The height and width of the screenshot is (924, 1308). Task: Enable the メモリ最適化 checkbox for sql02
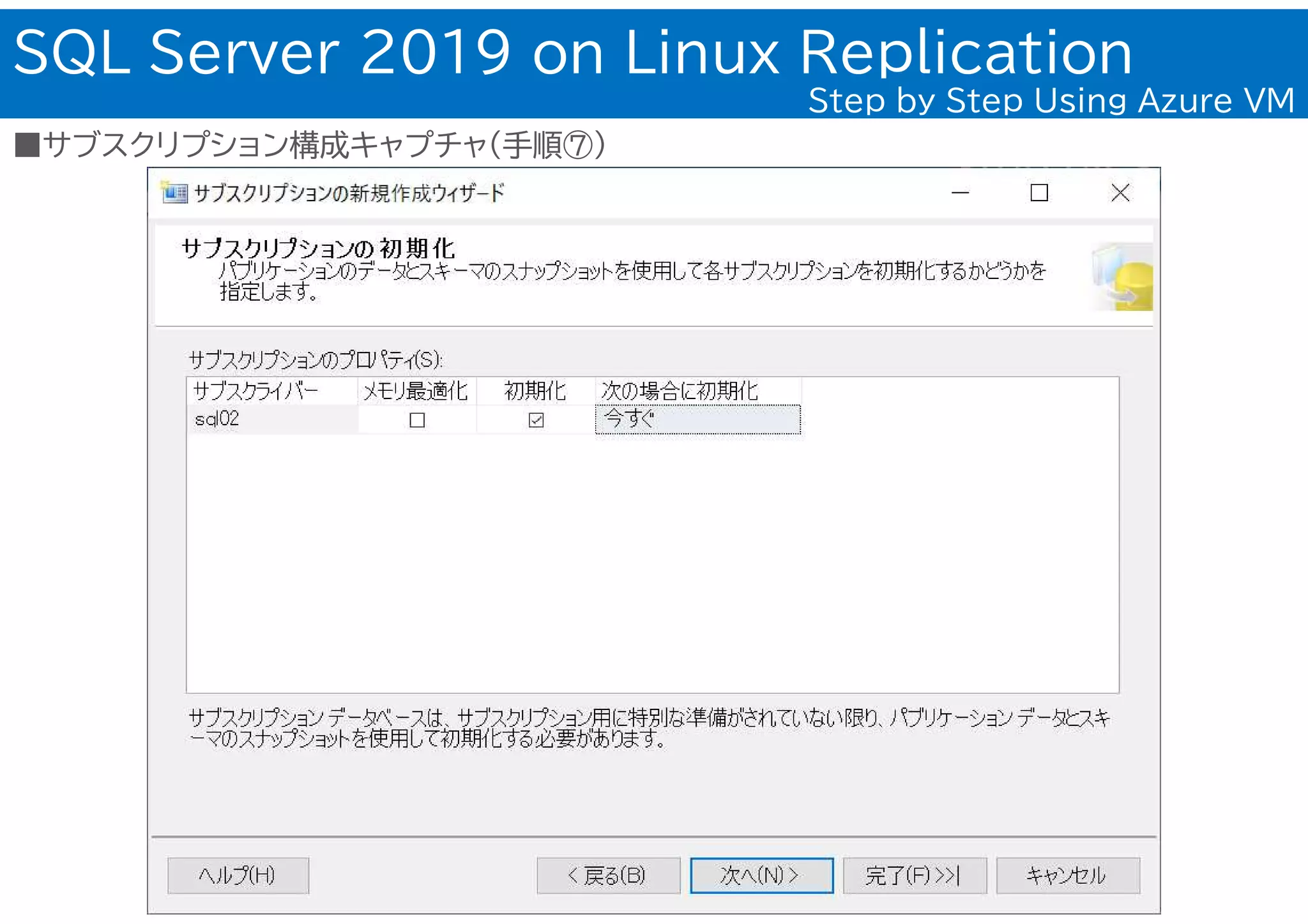(x=417, y=420)
